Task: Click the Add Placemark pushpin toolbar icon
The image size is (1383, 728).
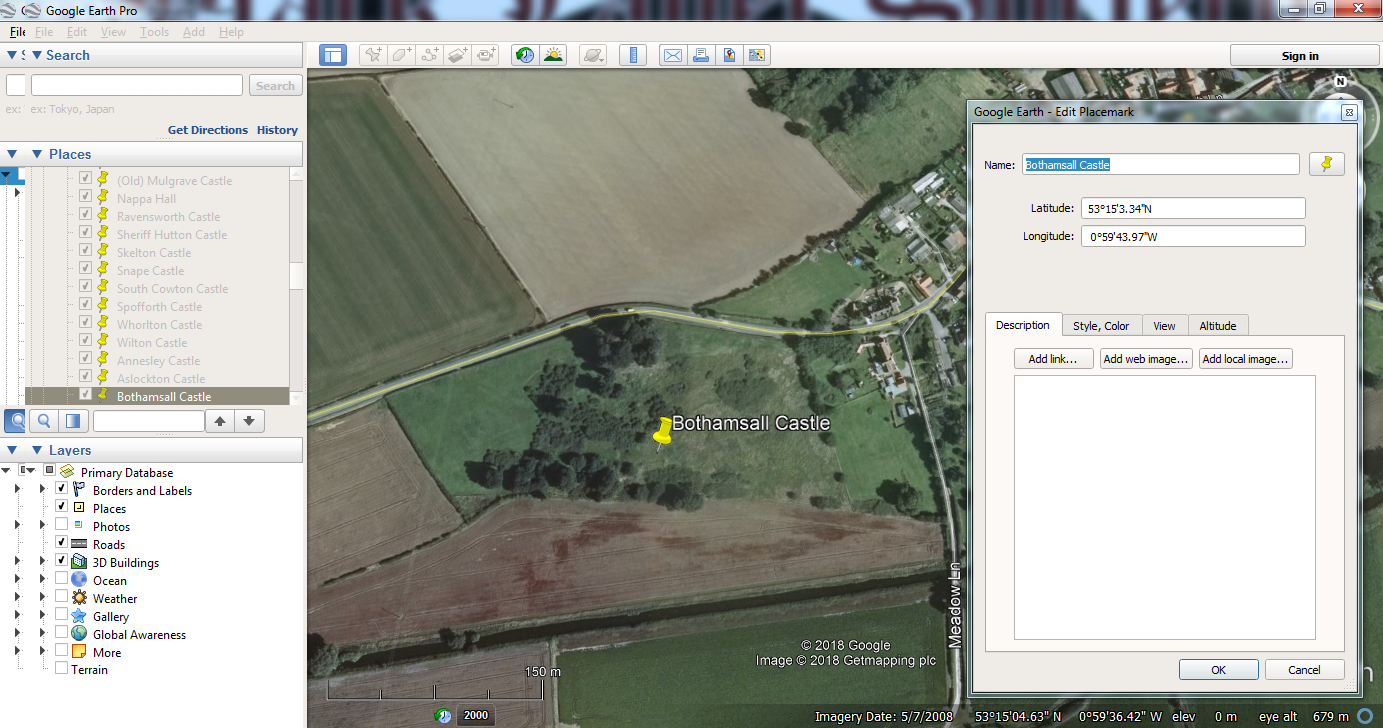Action: point(373,55)
